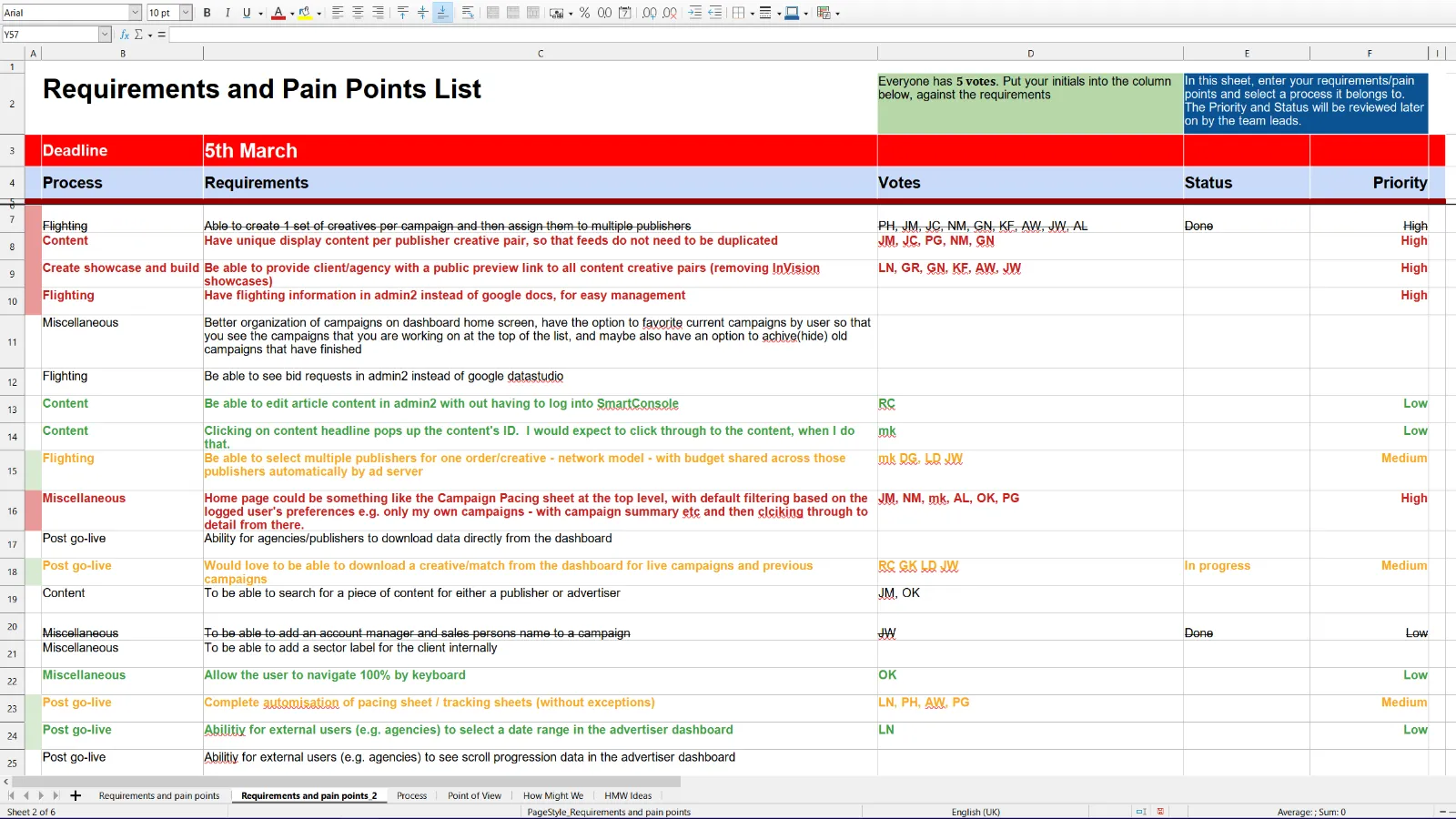The width and height of the screenshot is (1456, 819).
Task: Switch to Requirements and pain points sheet
Action: pyautogui.click(x=159, y=795)
